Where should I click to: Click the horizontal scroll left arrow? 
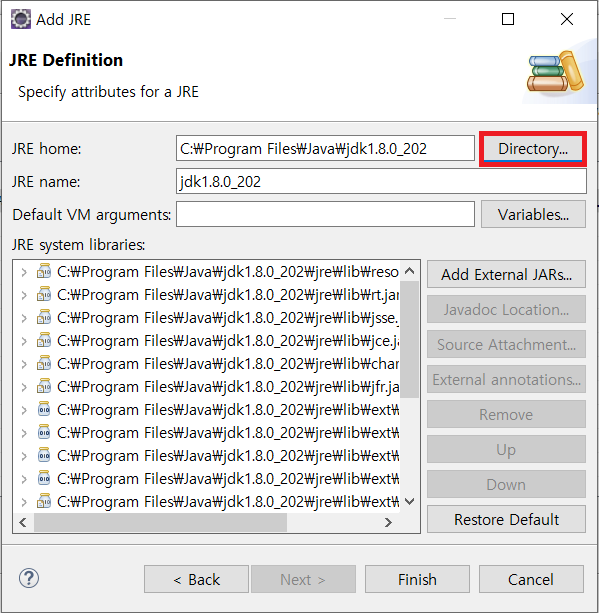[23, 522]
